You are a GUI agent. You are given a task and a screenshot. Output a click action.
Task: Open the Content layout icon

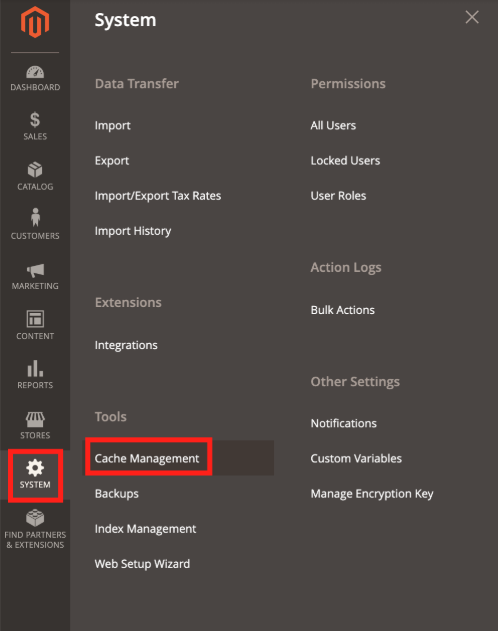[35, 319]
